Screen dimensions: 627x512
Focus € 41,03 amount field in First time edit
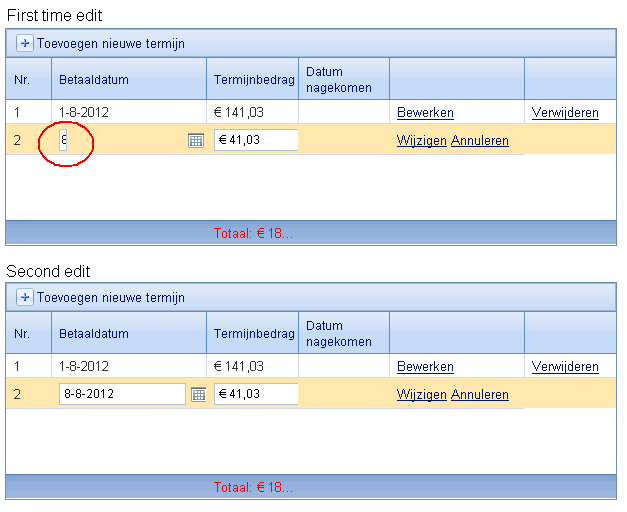pyautogui.click(x=256, y=140)
